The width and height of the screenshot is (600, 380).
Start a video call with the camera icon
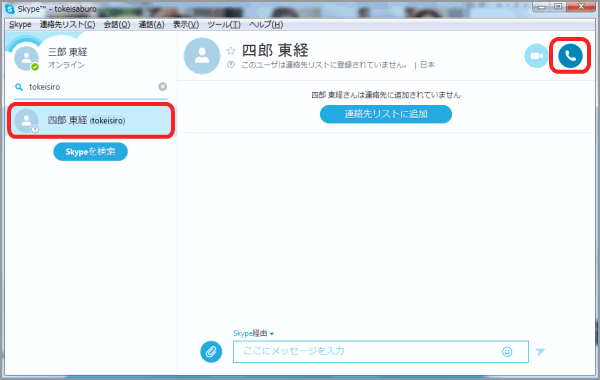click(x=536, y=56)
